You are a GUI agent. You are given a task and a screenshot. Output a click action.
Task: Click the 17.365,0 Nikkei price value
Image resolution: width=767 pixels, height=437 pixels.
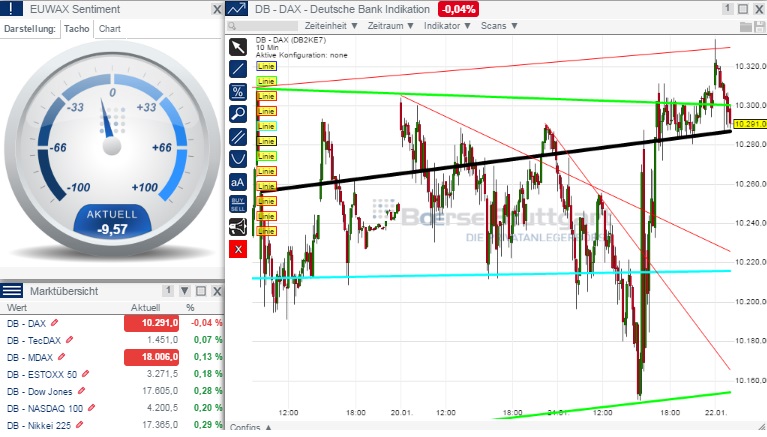pos(160,425)
